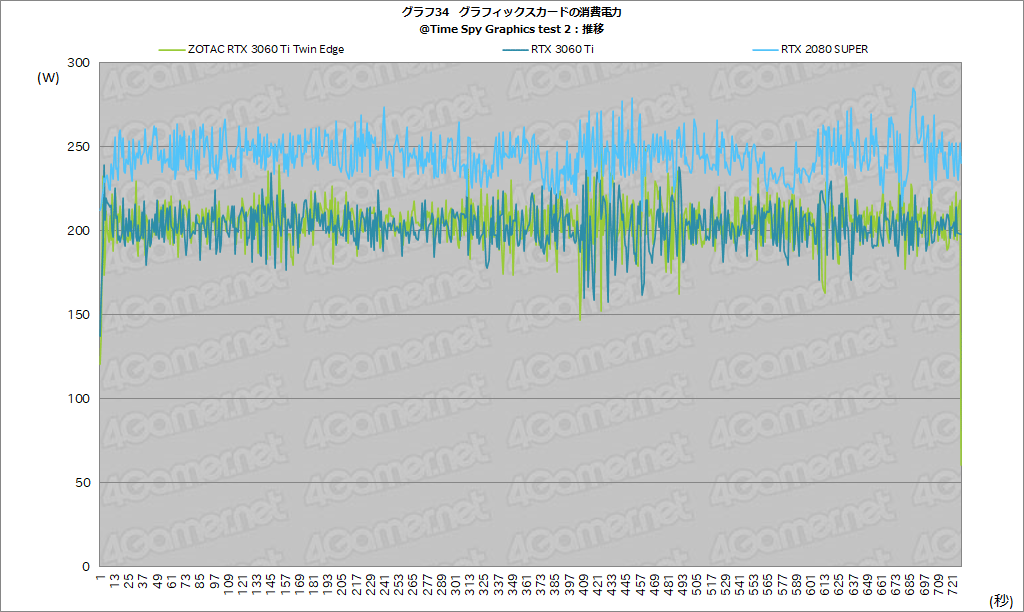Click the x-axis tick label '601'
Viewport: 1024px width, 612px height.
[810, 584]
